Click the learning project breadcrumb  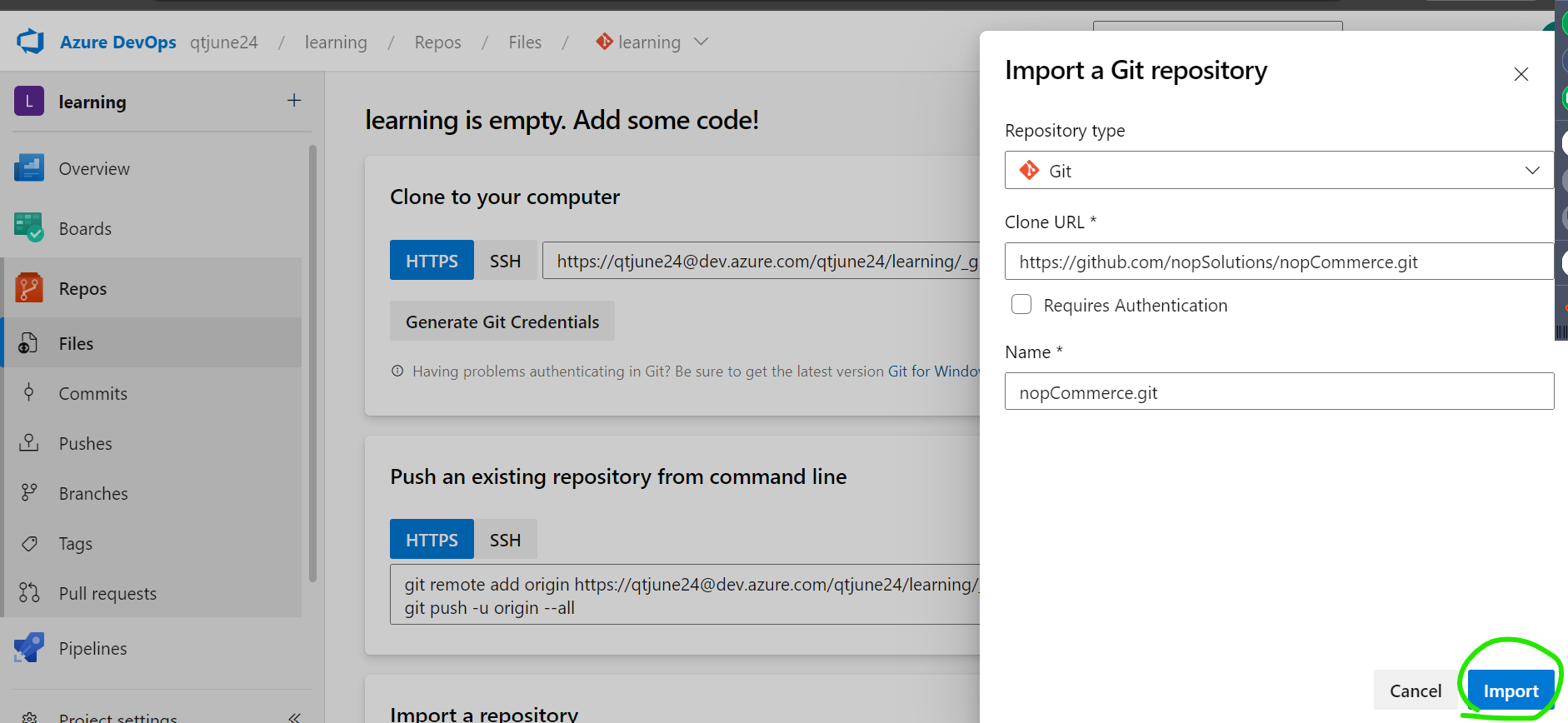click(336, 42)
